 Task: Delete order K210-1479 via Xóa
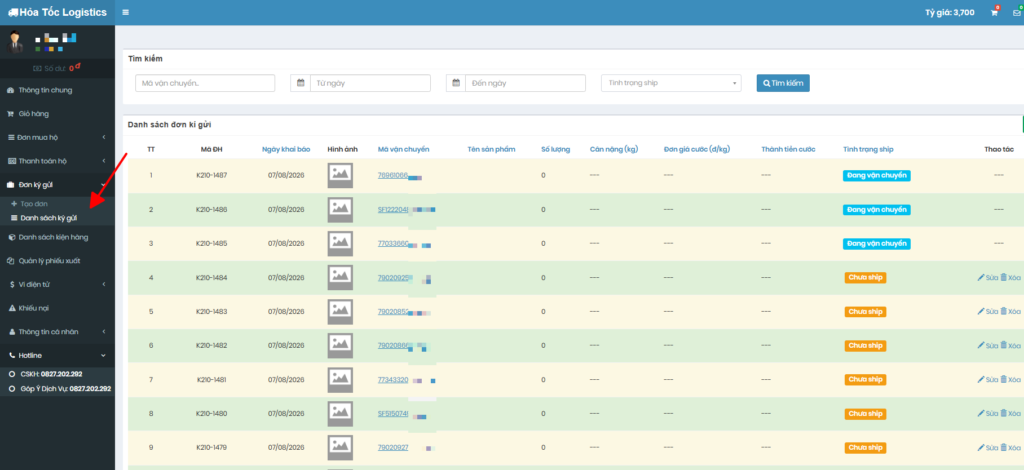(1010, 448)
